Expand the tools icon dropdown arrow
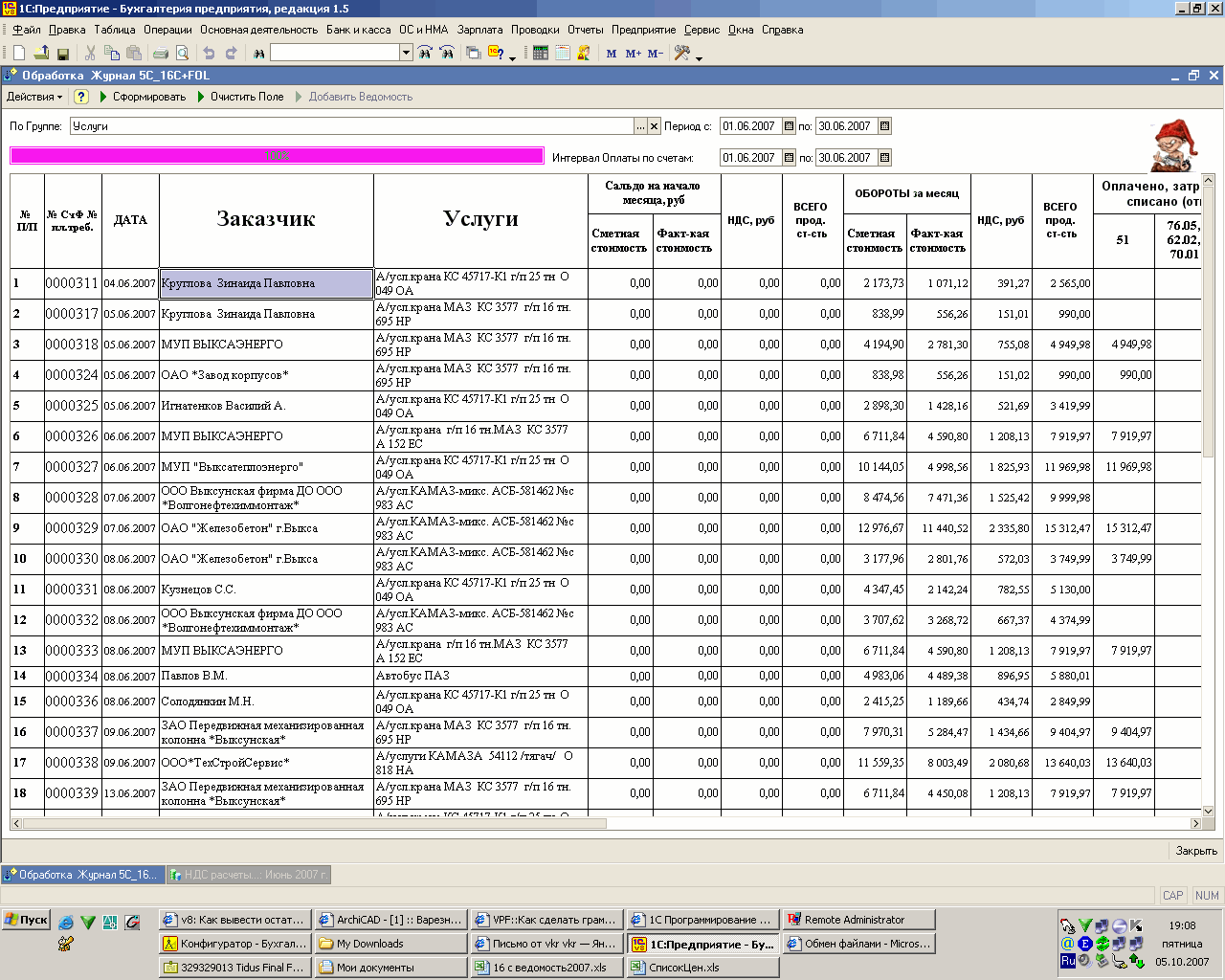Viewport: 1225px width, 980px height. (x=700, y=57)
